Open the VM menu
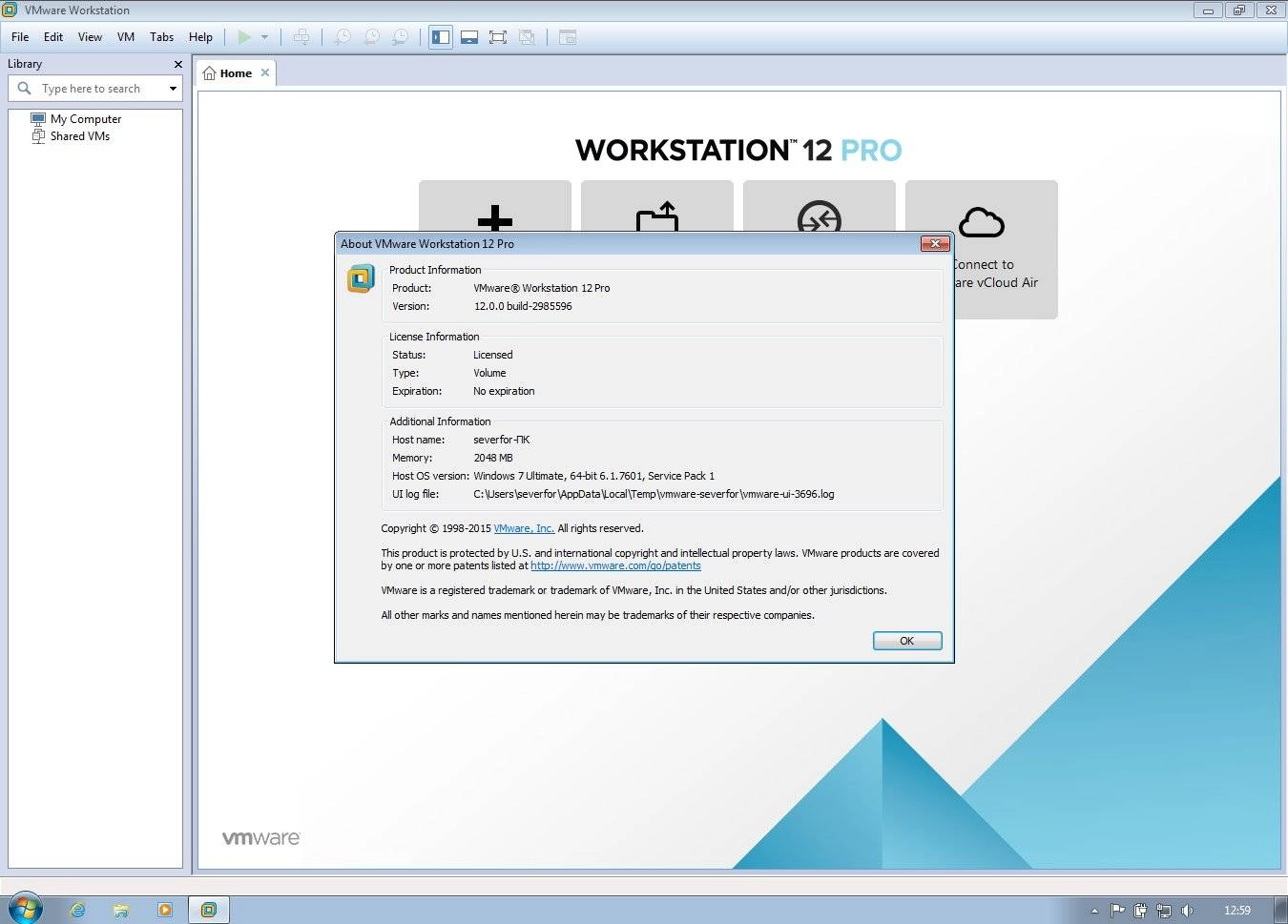Viewport: 1288px width, 924px height. tap(126, 37)
